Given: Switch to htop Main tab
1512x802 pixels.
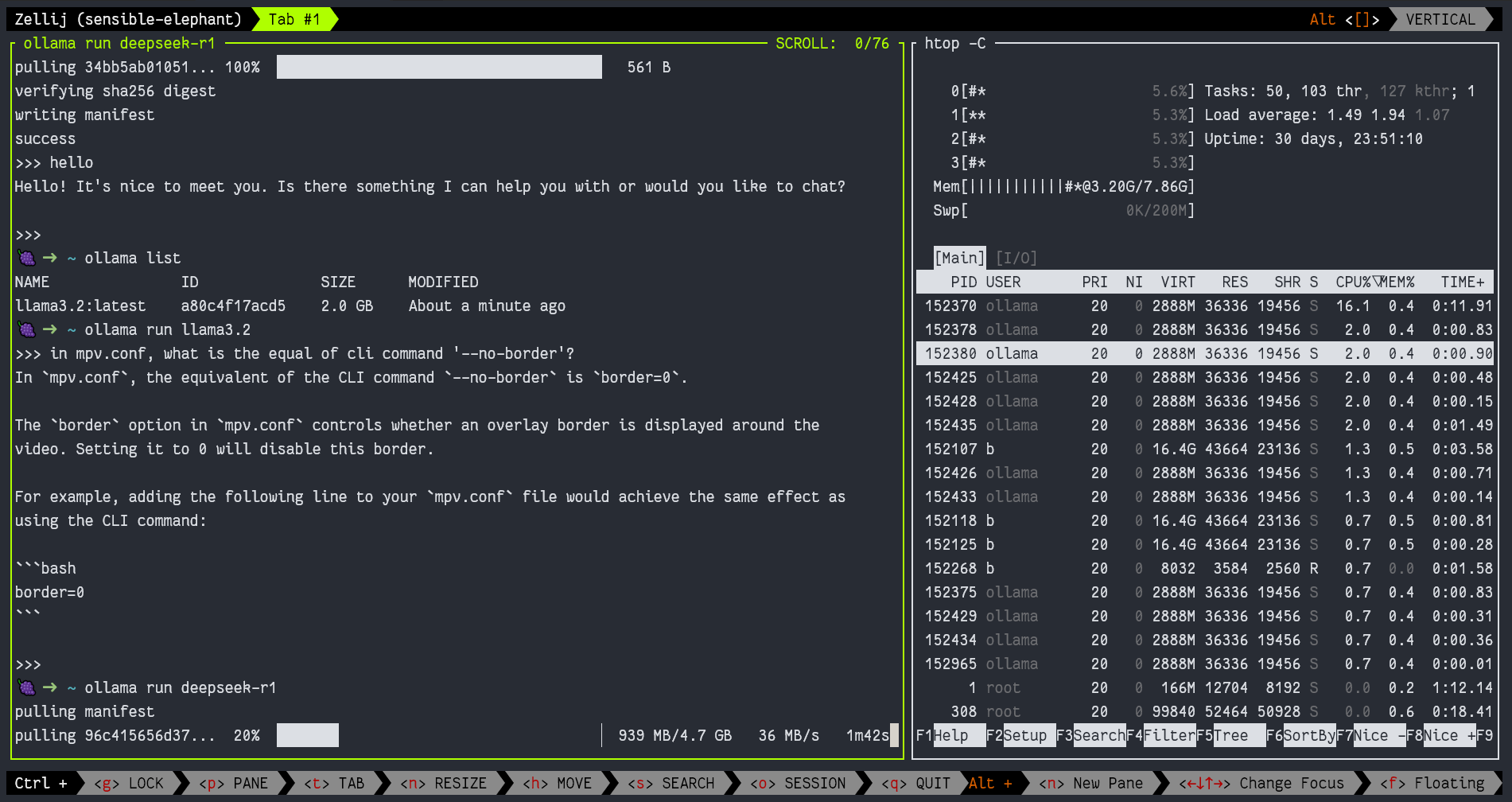Looking at the screenshot, I should (959, 258).
